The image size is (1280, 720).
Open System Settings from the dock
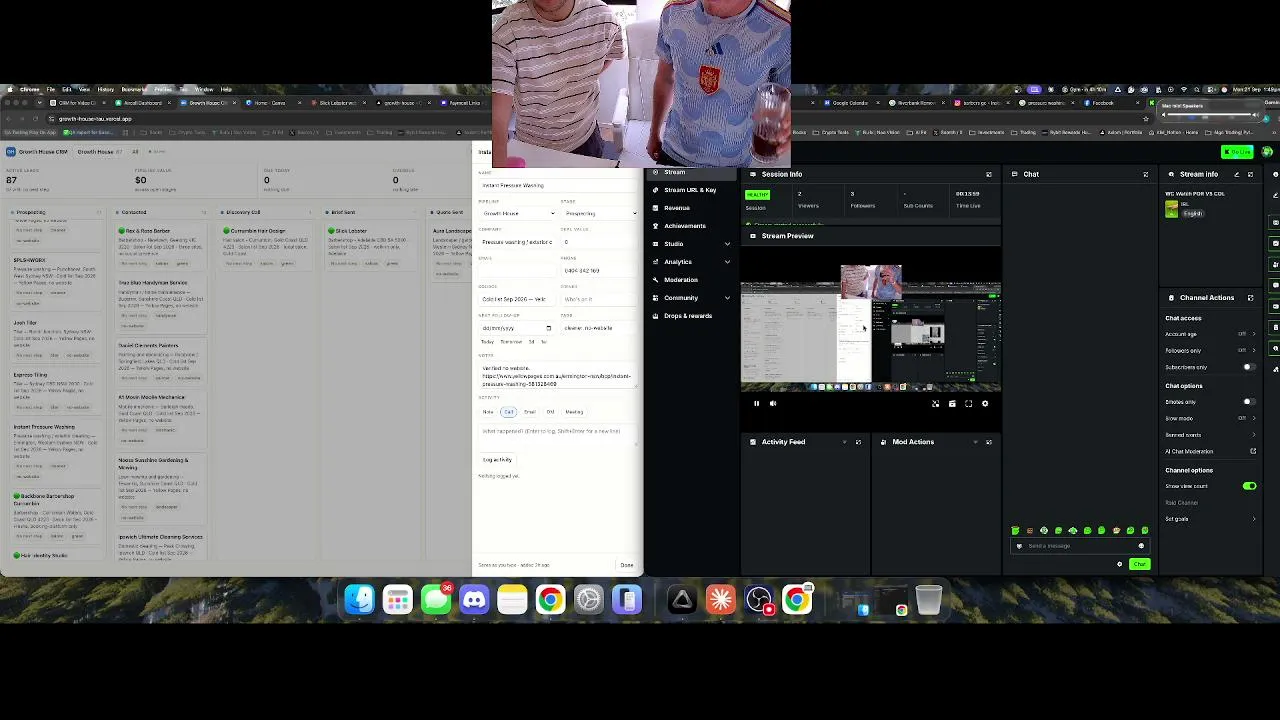[588, 600]
